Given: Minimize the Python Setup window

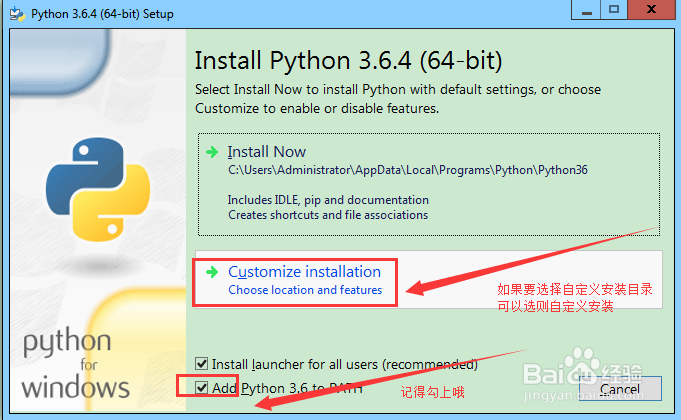Looking at the screenshot, I should tap(586, 10).
